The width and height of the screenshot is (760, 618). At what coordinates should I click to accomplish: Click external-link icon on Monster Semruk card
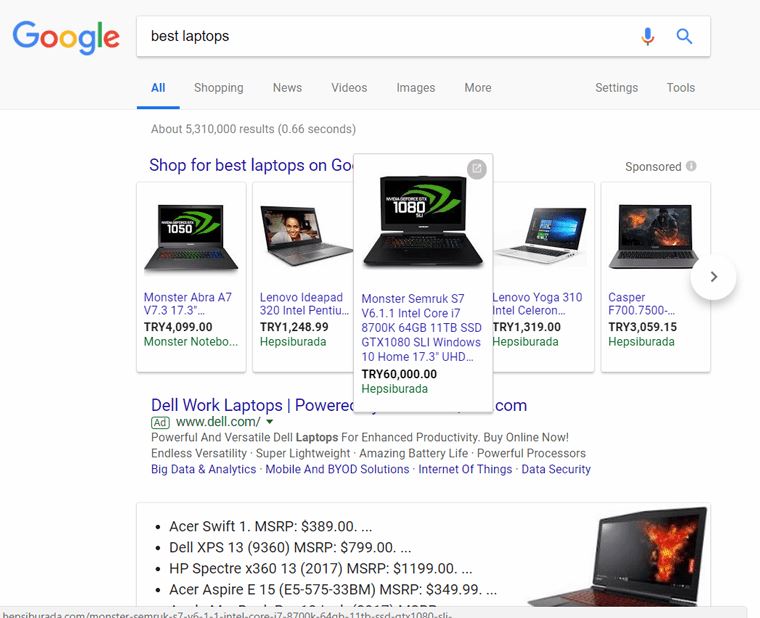click(477, 169)
